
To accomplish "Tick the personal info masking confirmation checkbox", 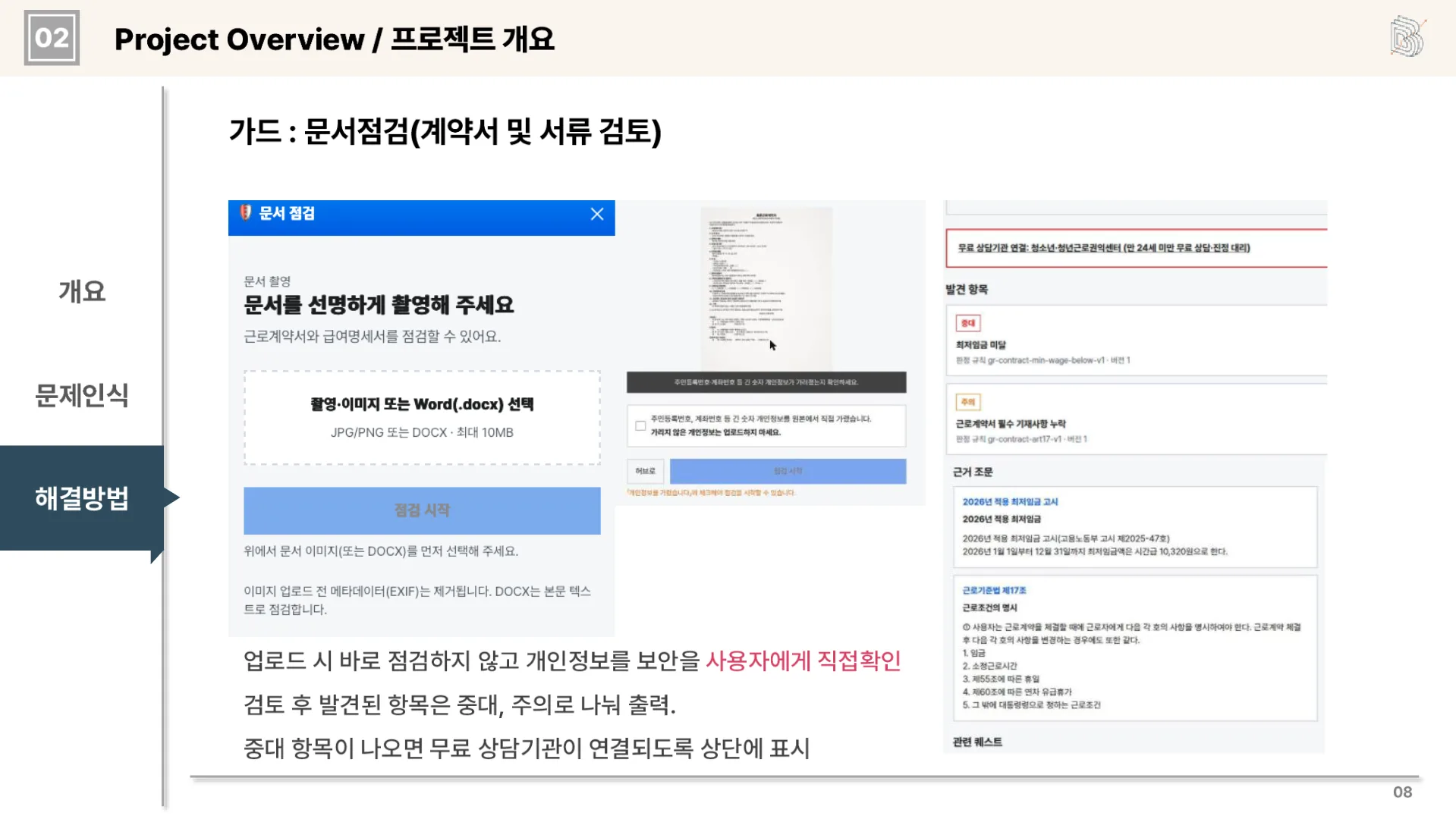I will click(x=640, y=425).
